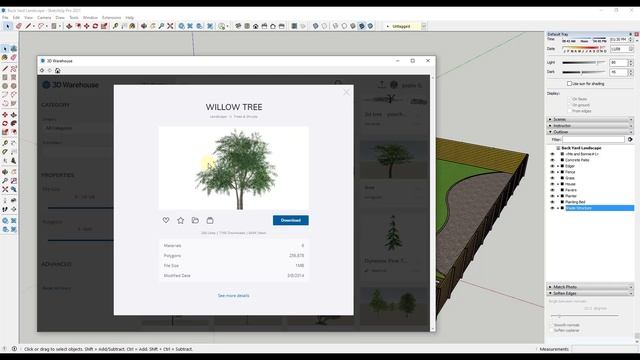Hide the House item eye icon
The width and height of the screenshot is (640, 360).
coord(552,184)
